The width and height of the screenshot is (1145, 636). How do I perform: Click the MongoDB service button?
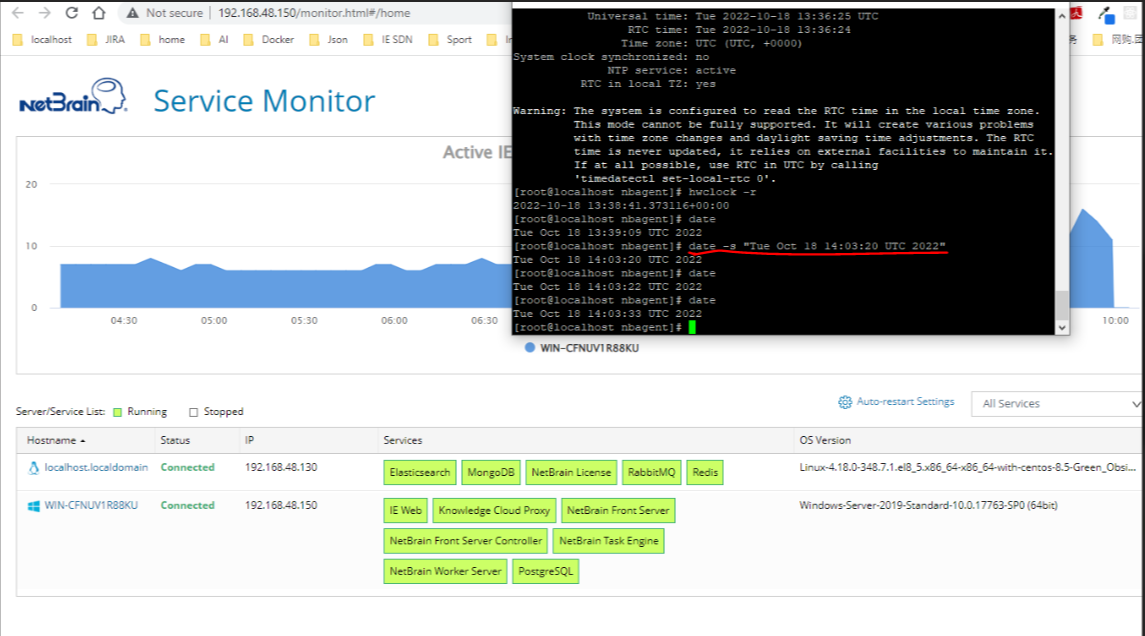(491, 472)
